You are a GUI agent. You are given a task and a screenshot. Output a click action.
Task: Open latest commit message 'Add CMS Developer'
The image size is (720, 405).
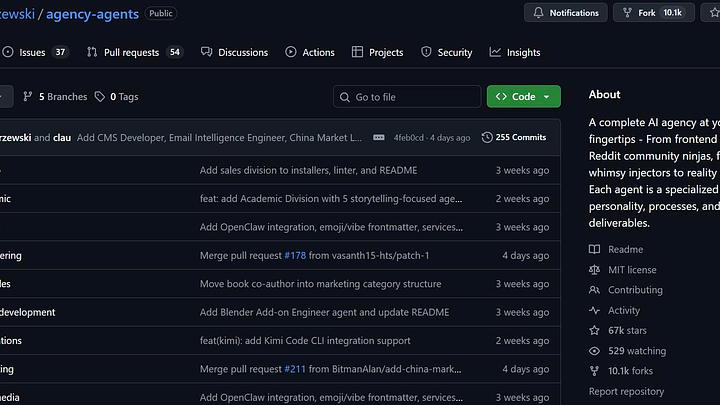tap(219, 138)
